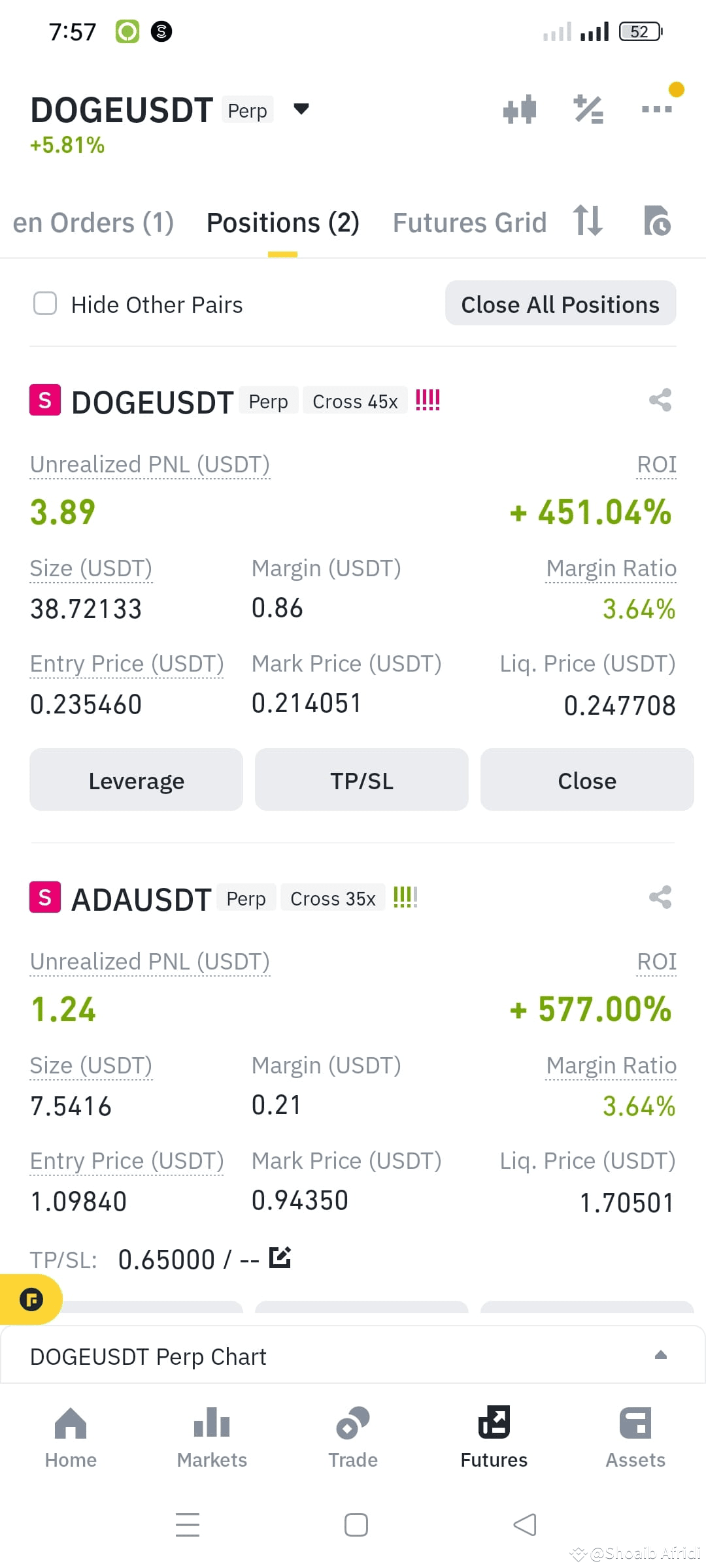Expand the DOGEUSDT pair selector arrow

pos(301,108)
